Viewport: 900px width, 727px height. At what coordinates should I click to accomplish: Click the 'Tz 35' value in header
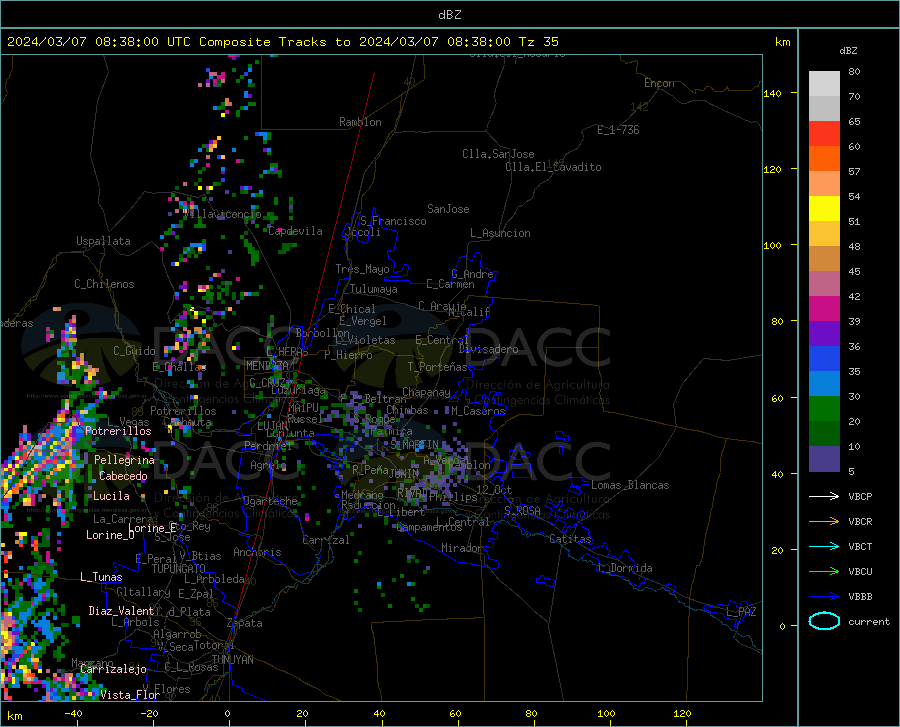(538, 42)
